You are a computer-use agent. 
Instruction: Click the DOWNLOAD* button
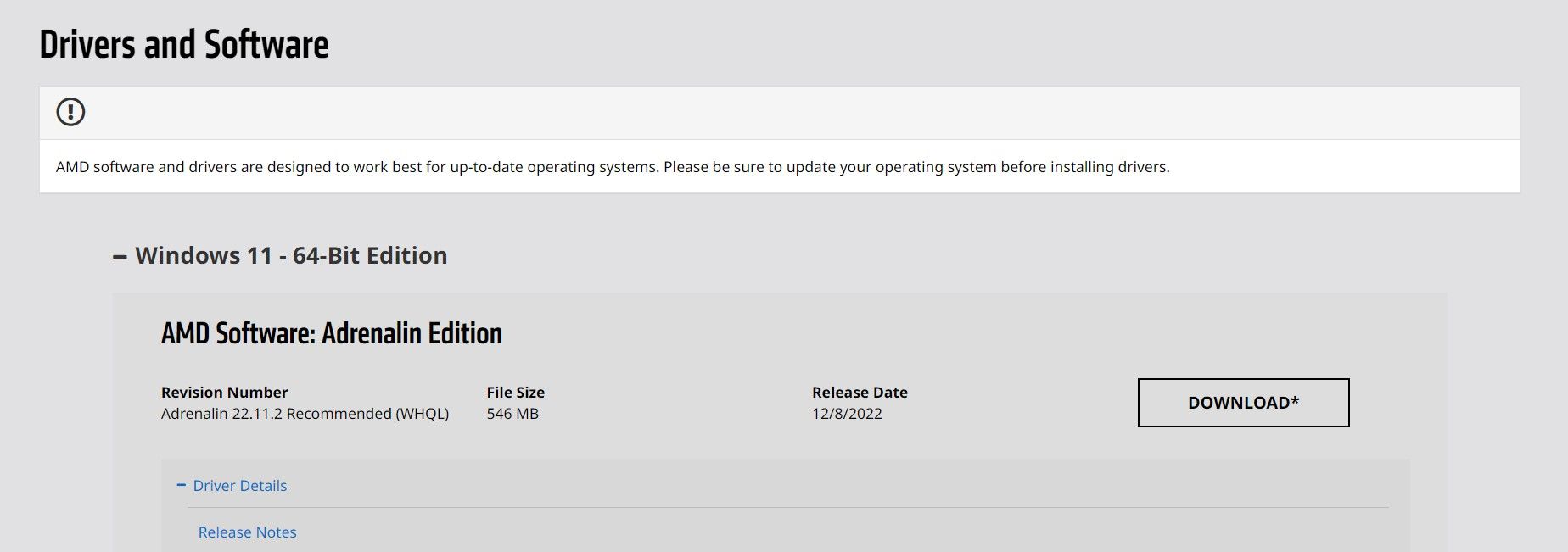1242,402
